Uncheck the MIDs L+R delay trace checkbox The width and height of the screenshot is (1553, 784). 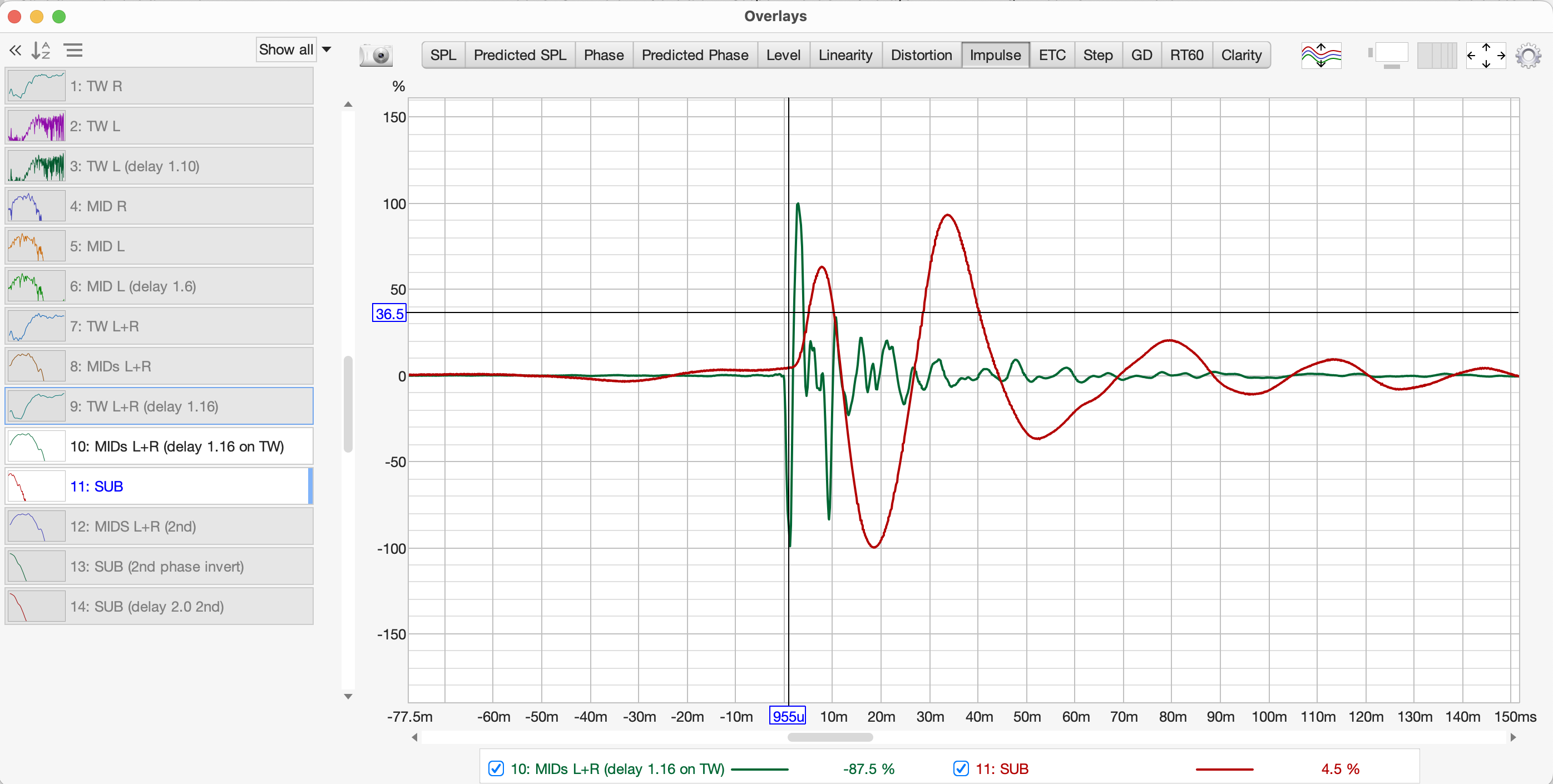[496, 768]
